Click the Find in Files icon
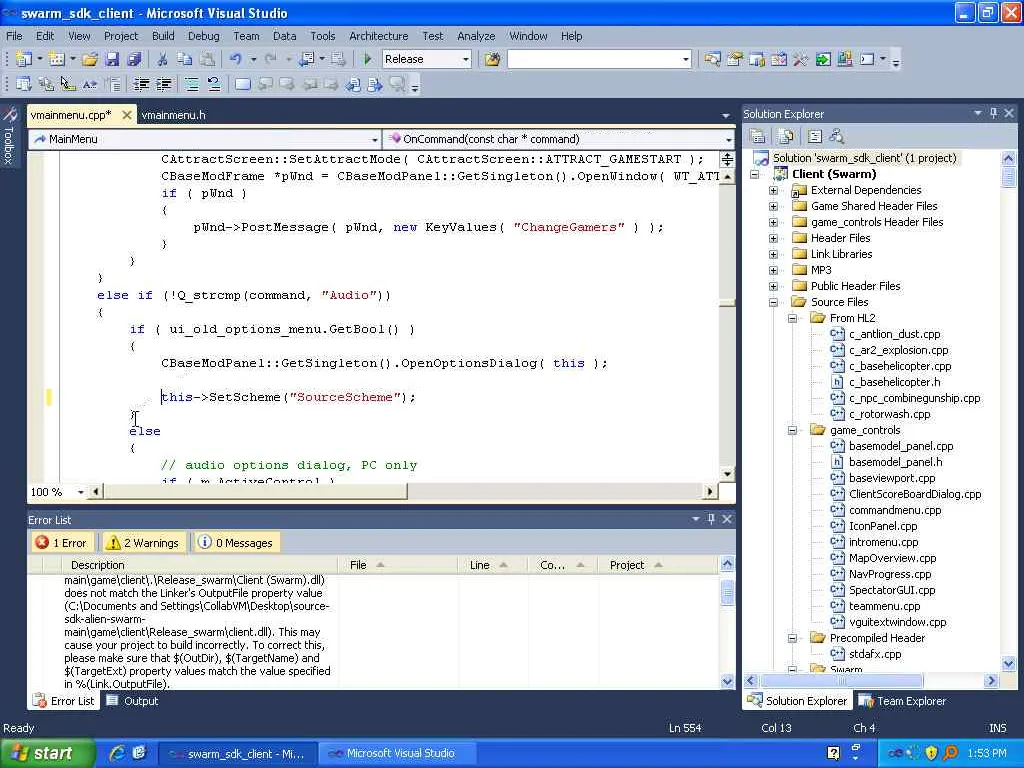The width and height of the screenshot is (1024, 768). 492,59
